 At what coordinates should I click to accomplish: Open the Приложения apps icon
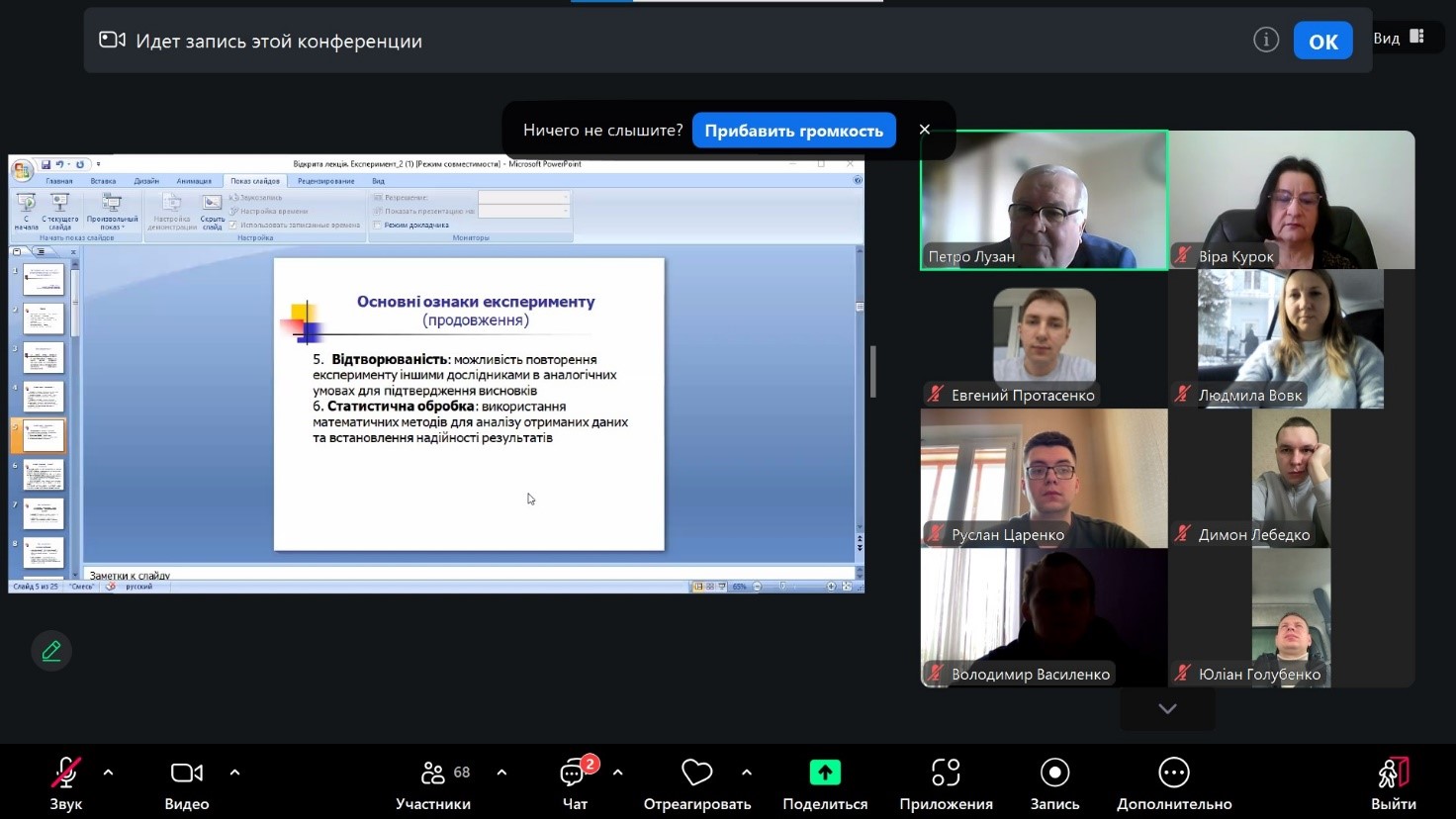click(946, 773)
